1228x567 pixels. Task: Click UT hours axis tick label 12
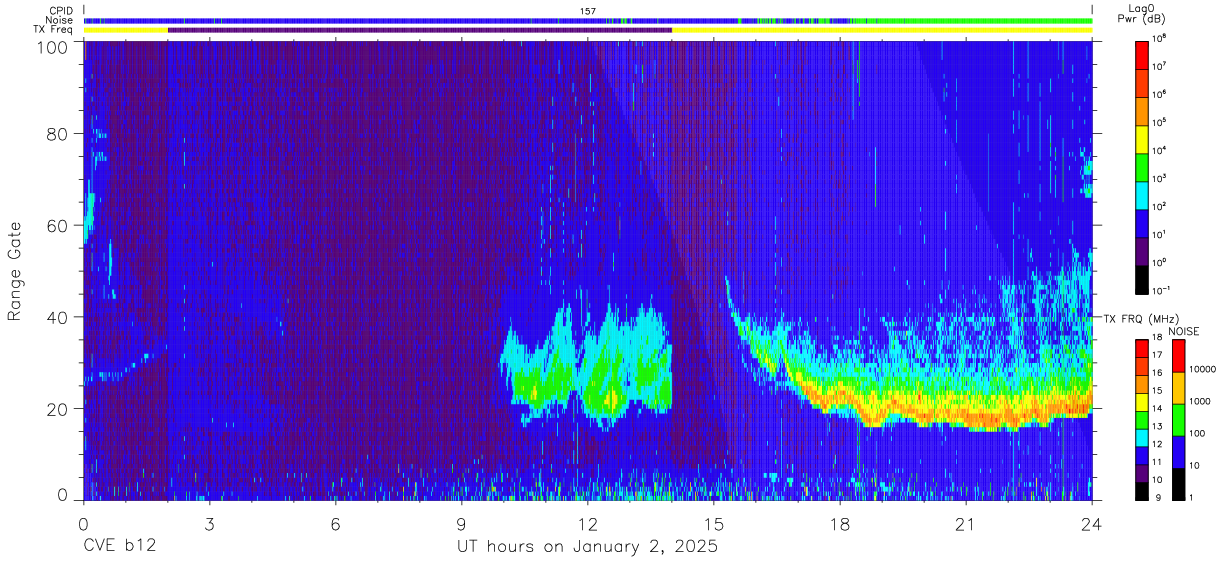click(x=588, y=524)
